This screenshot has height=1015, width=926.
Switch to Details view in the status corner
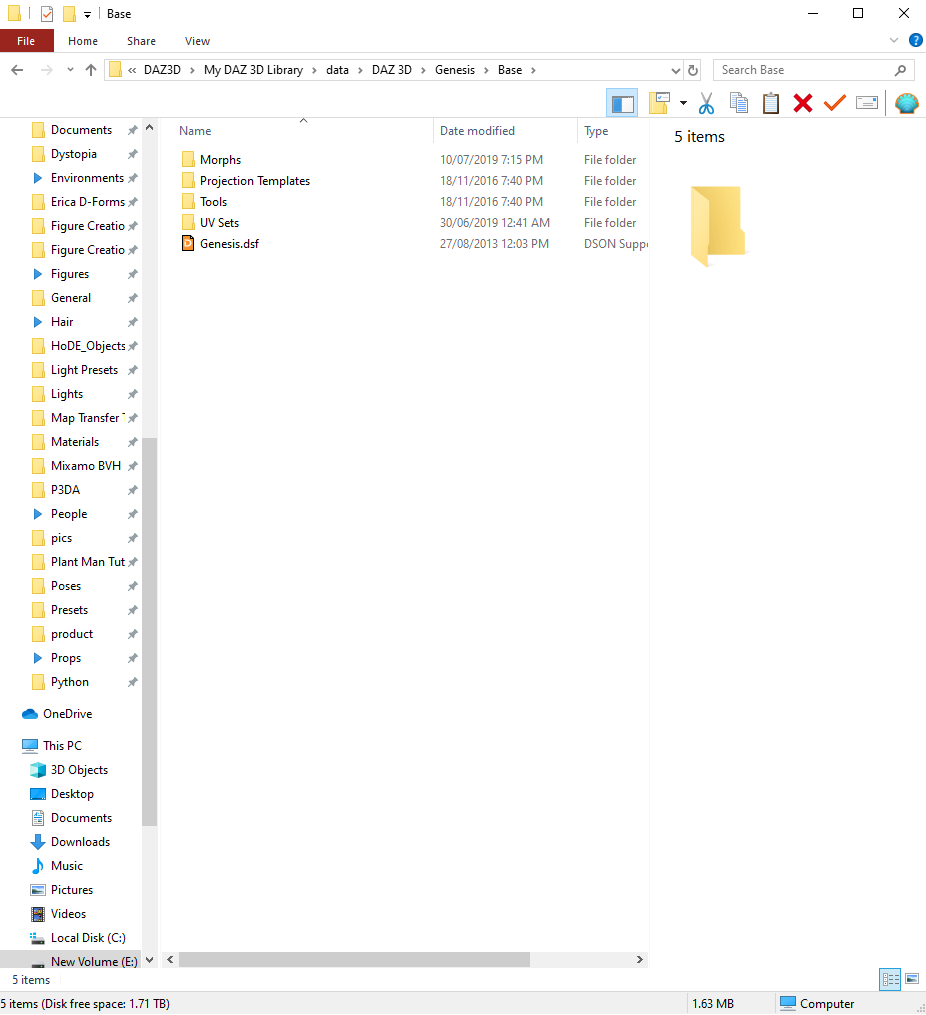click(890, 979)
